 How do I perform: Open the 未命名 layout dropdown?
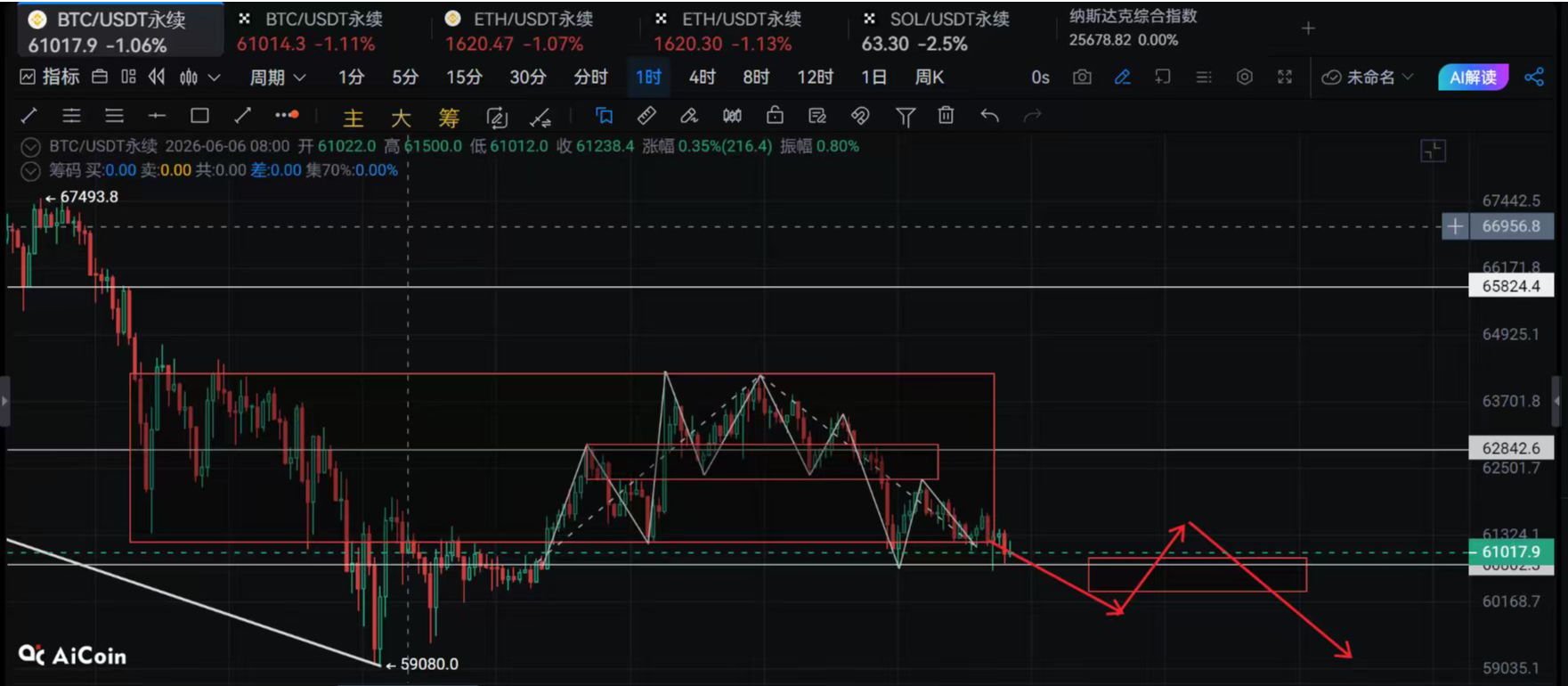[x=1369, y=78]
